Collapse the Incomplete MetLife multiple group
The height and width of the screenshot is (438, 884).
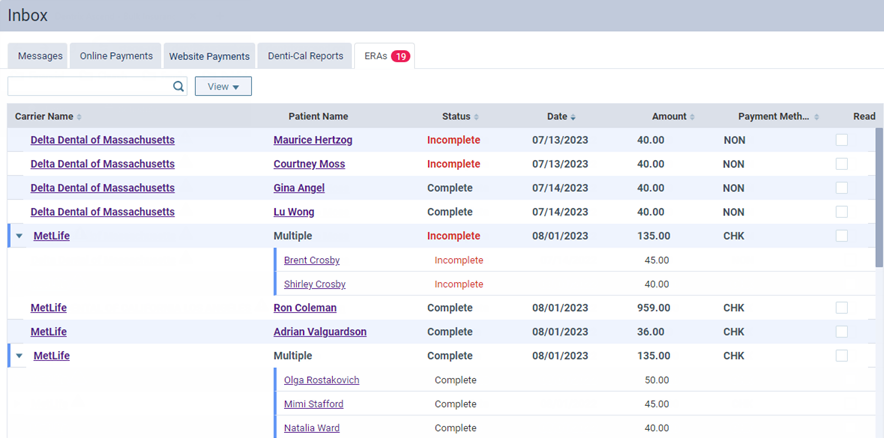(19, 237)
